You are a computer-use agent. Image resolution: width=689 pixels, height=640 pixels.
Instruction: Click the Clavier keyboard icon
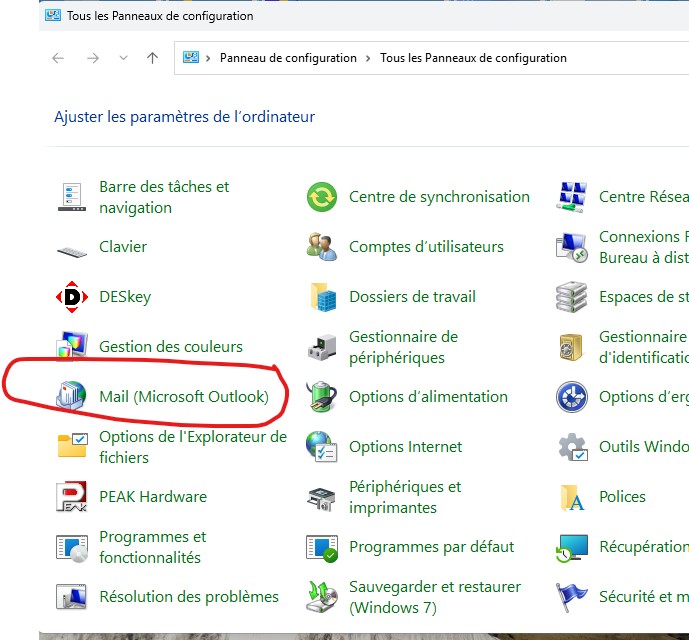(x=72, y=252)
